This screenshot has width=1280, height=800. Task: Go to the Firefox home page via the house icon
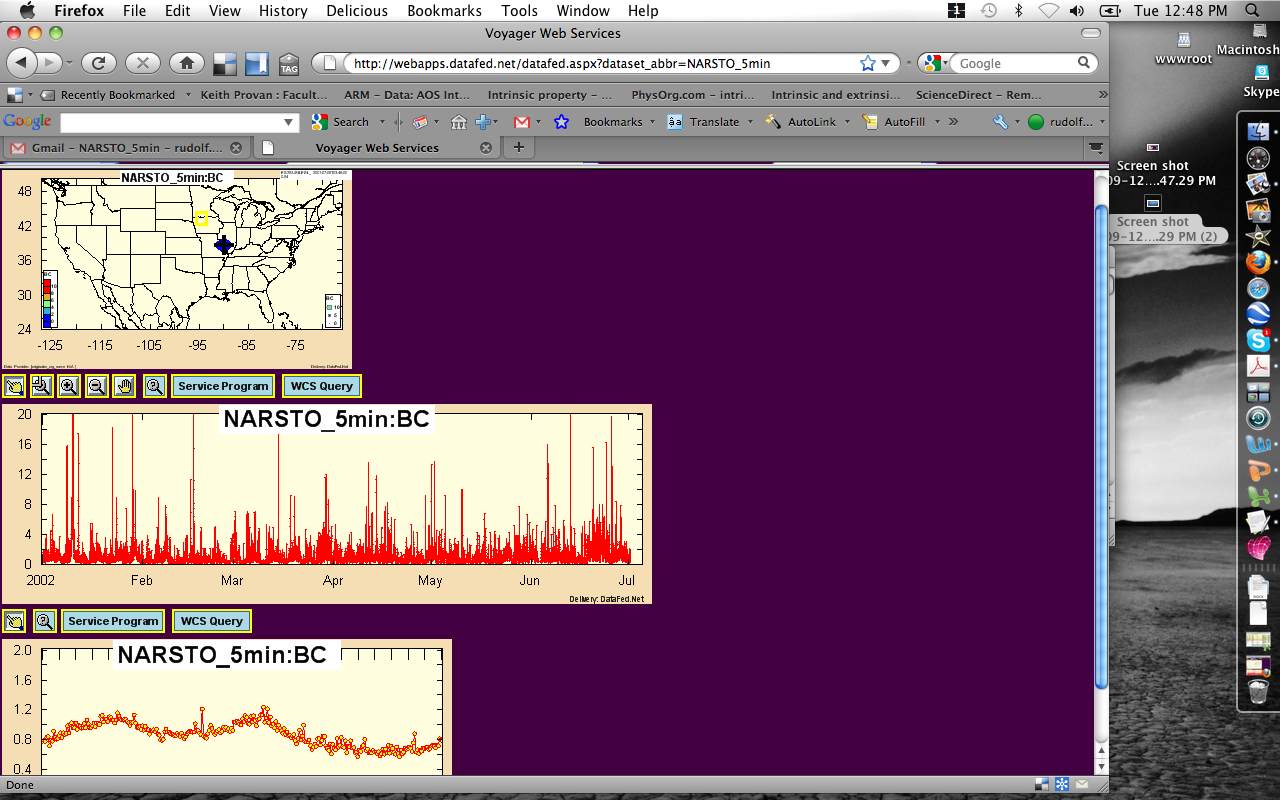pos(186,63)
